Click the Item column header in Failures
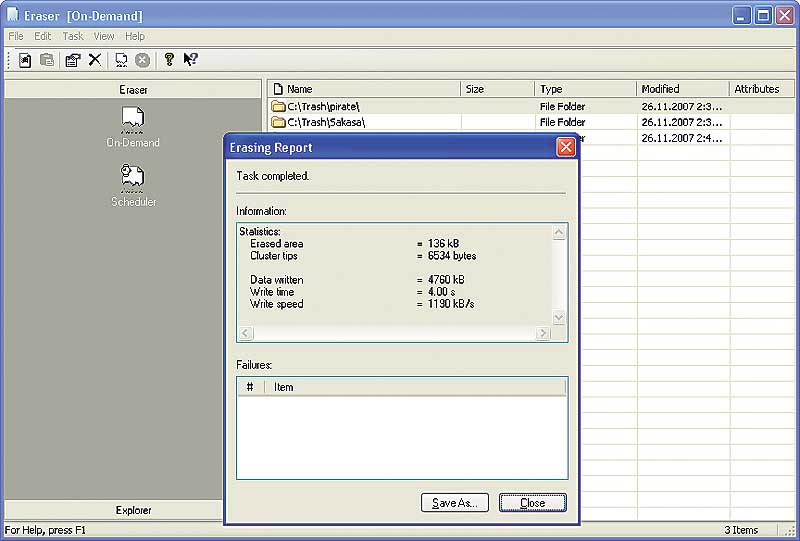The width and height of the screenshot is (800, 541). [415, 387]
